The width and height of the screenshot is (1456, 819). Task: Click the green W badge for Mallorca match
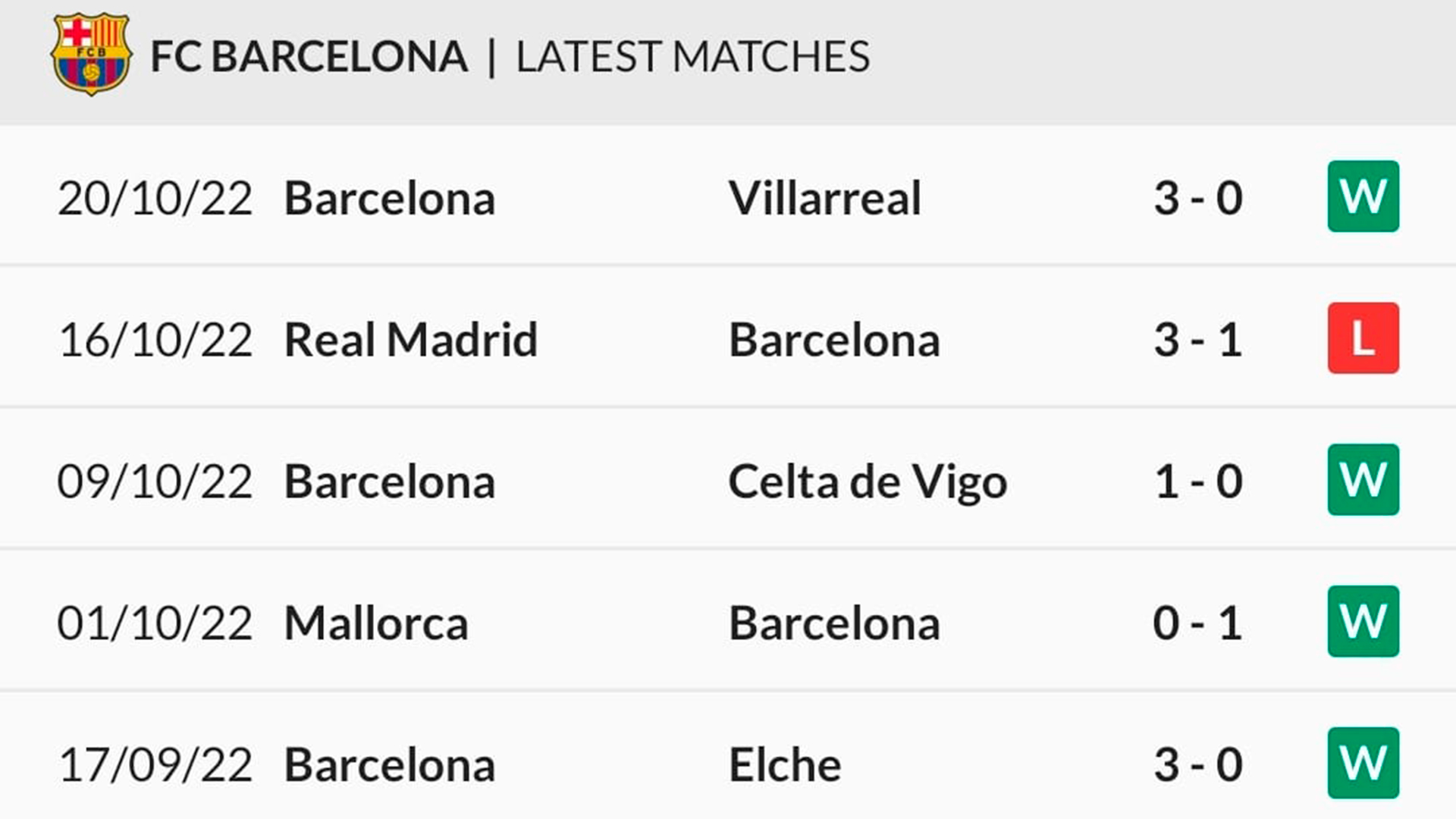[1363, 622]
